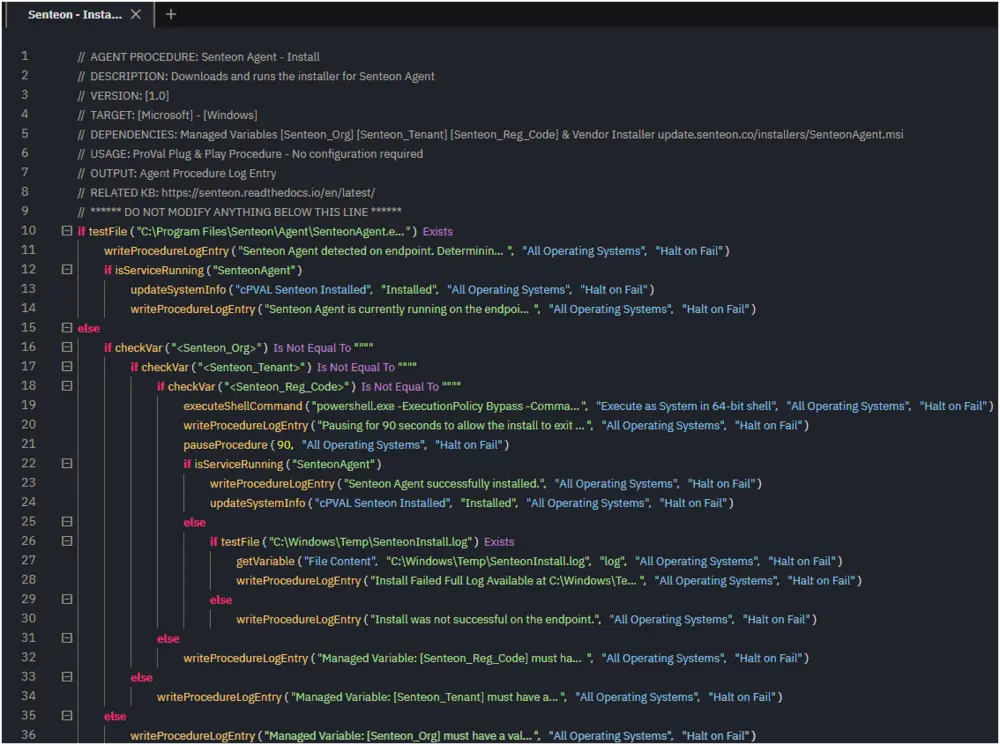Select pauseProcedure (90 statement
The width and height of the screenshot is (1000, 745).
click(x=346, y=445)
